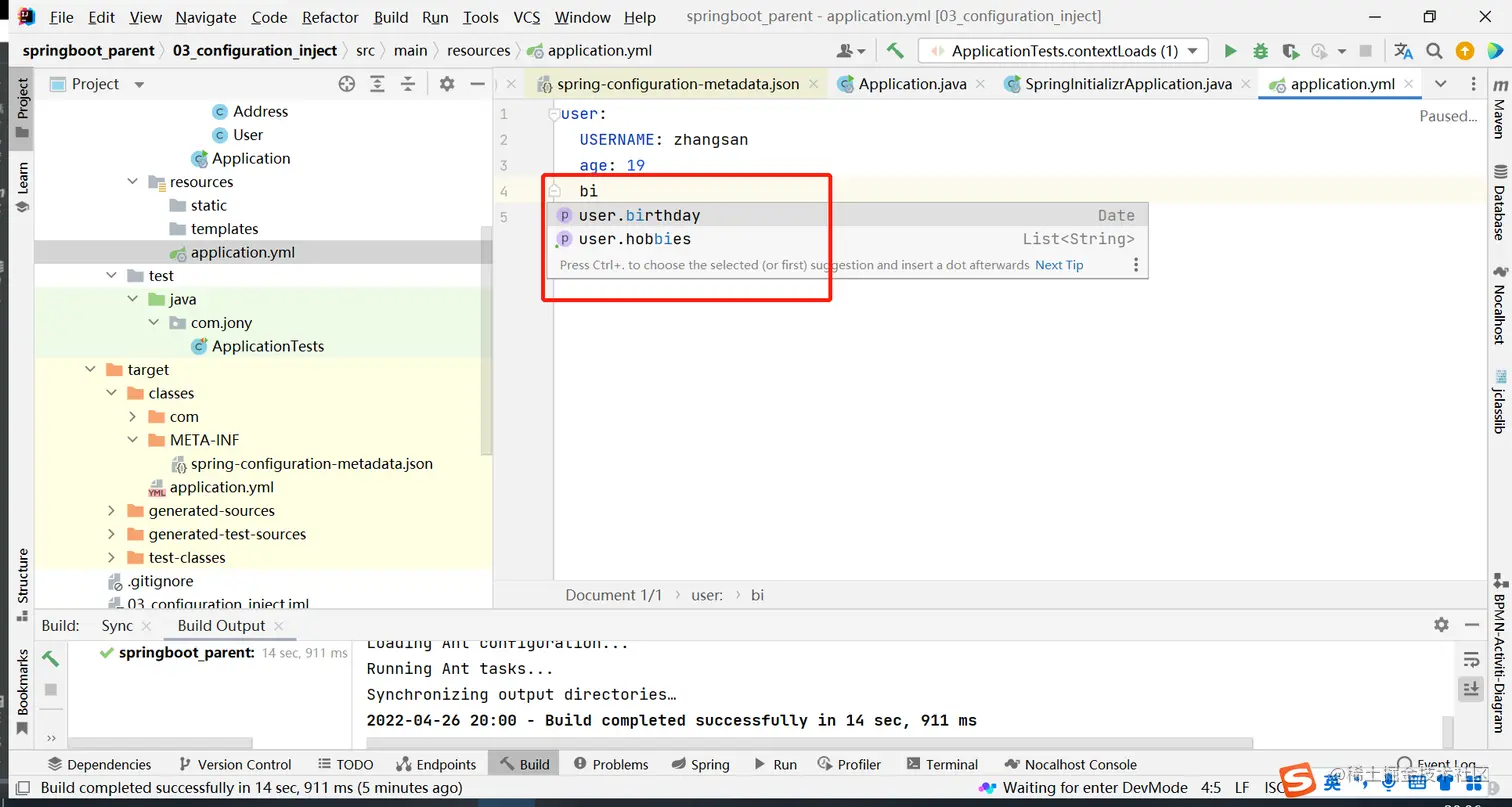The image size is (1512, 807).
Task: Start debugging with the bug icon
Action: click(x=1260, y=51)
